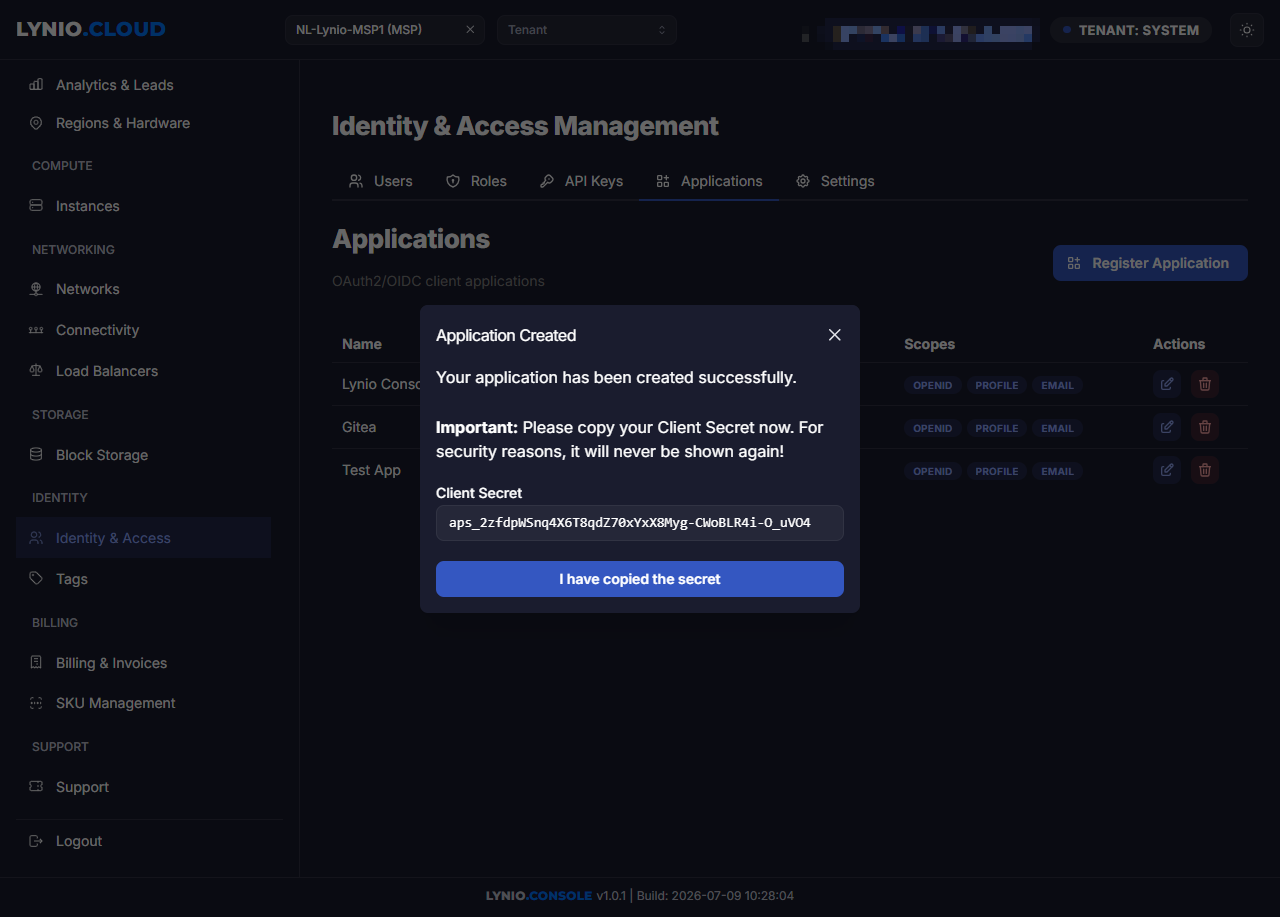
Task: Click the Tags icon in sidebar
Action: pyautogui.click(x=36, y=578)
